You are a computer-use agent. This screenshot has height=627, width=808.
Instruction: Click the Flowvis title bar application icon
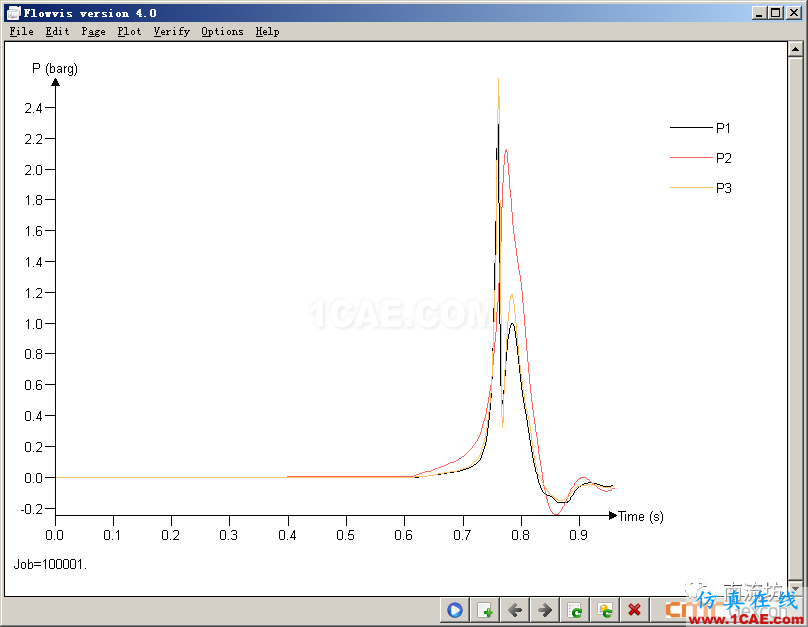tap(13, 13)
